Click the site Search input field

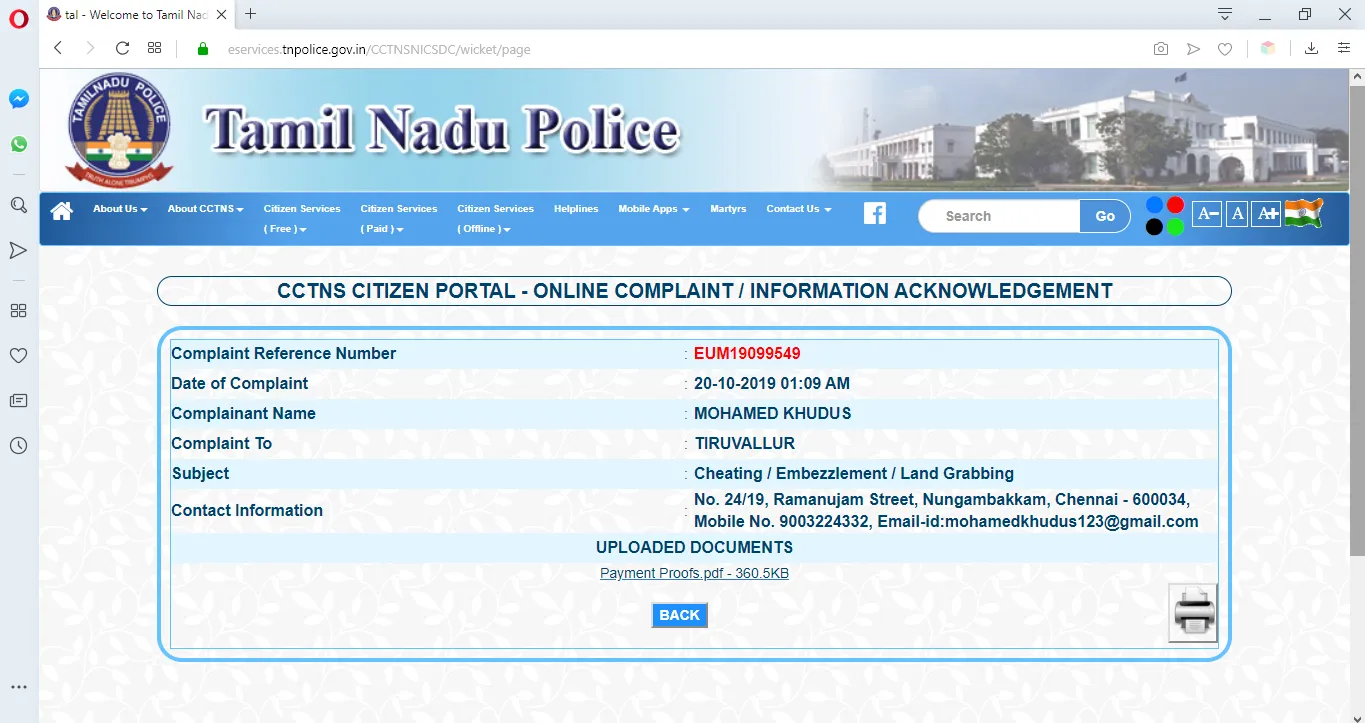click(1000, 216)
